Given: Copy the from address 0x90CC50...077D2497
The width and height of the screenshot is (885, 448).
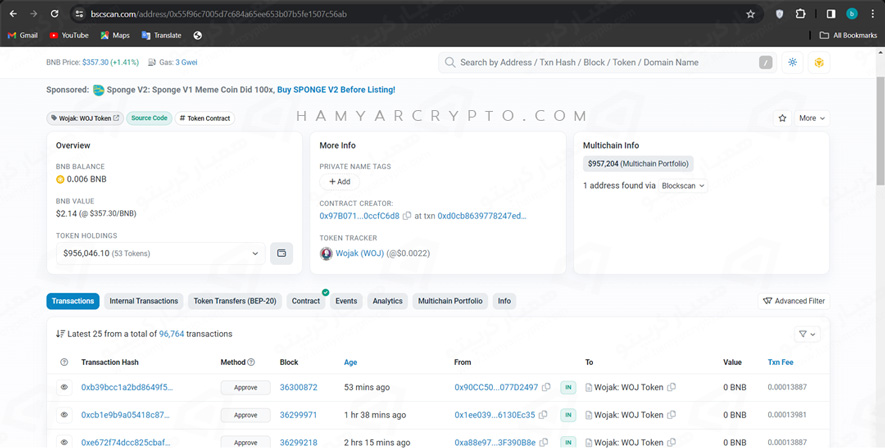Looking at the screenshot, I should [546, 388].
